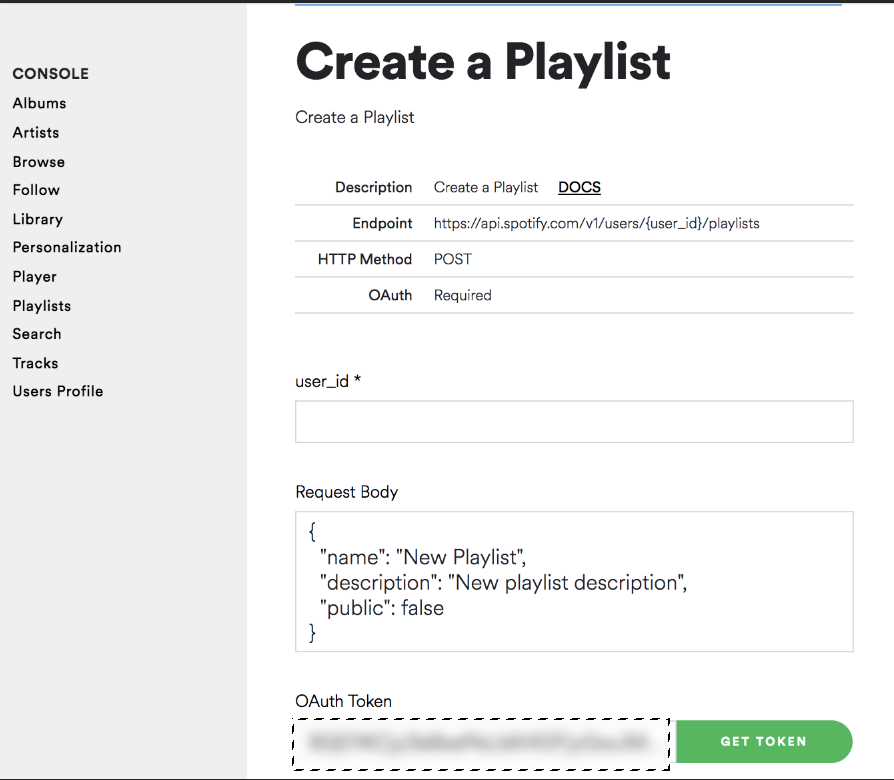
Task: Click the 'Request Body' label
Action: point(347,492)
